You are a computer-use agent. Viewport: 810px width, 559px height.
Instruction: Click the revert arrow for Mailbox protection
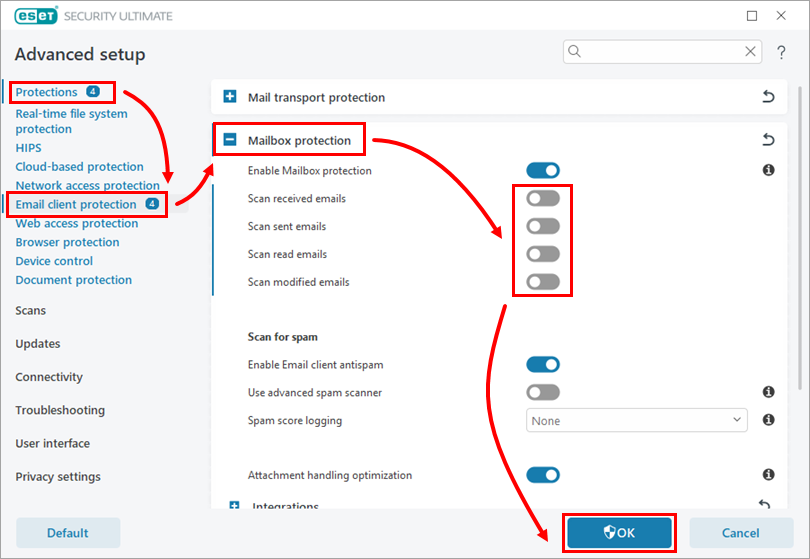click(768, 141)
